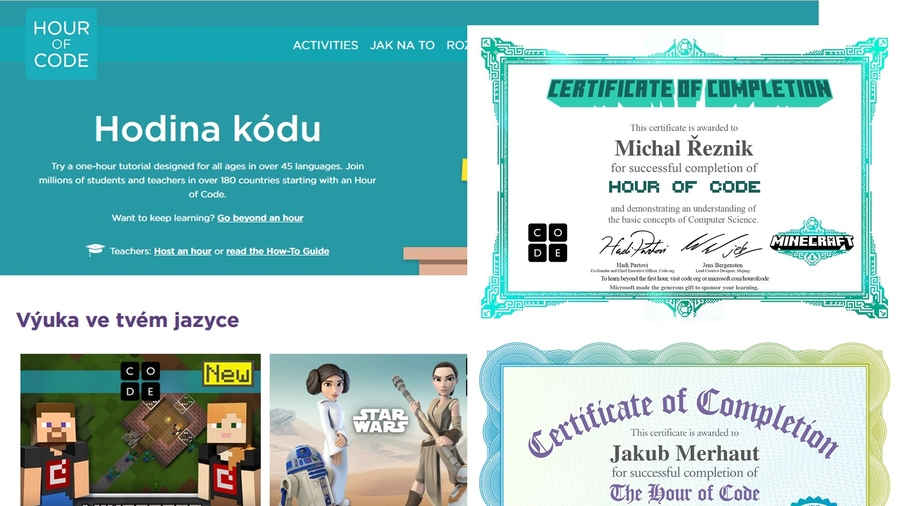Click the 'New' badge on Minecraft tile
Image resolution: width=900 pixels, height=506 pixels.
click(228, 374)
